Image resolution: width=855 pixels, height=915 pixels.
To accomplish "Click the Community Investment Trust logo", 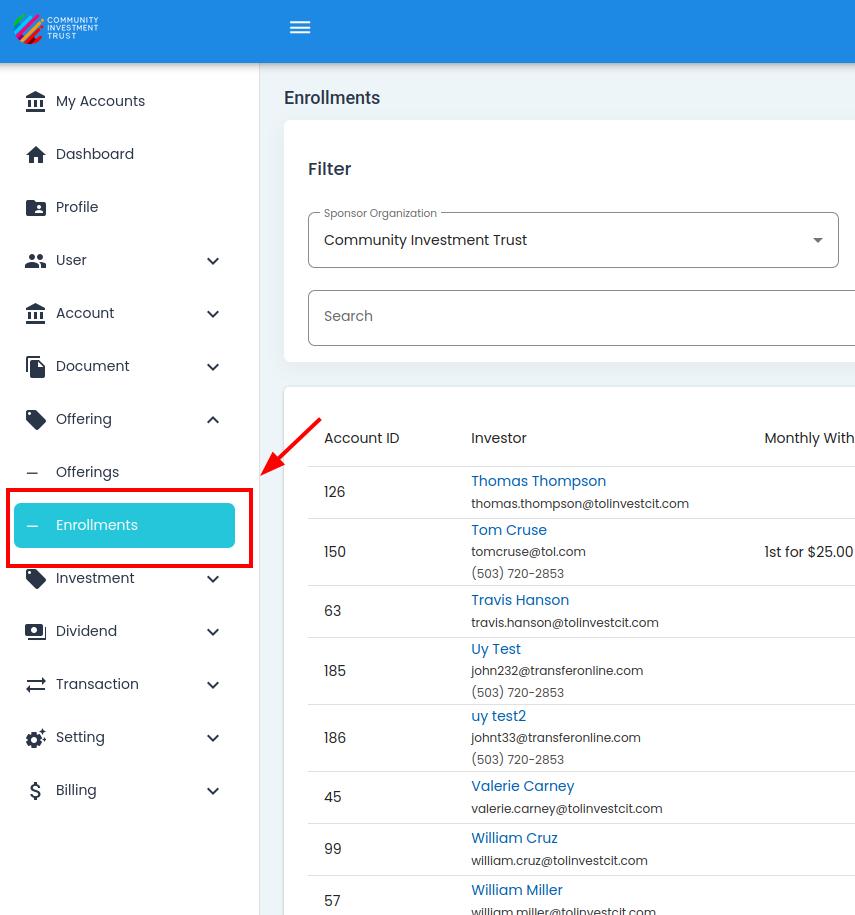I will click(57, 28).
